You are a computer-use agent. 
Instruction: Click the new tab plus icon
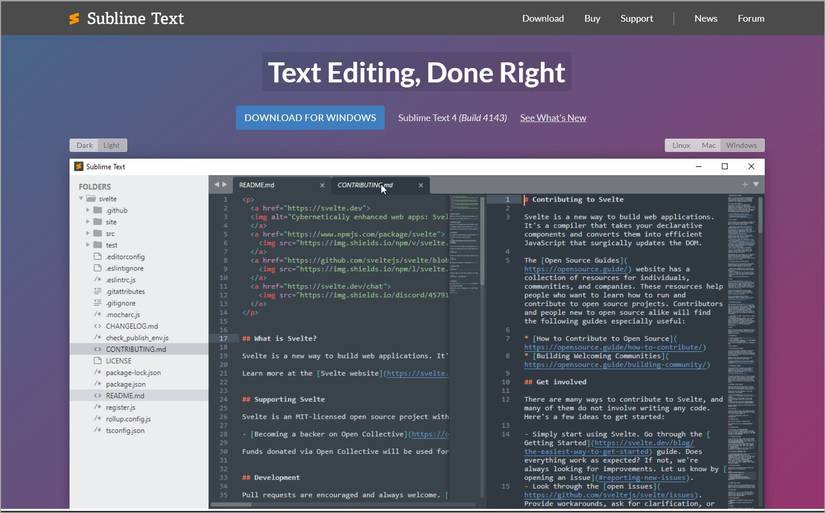coord(744,185)
